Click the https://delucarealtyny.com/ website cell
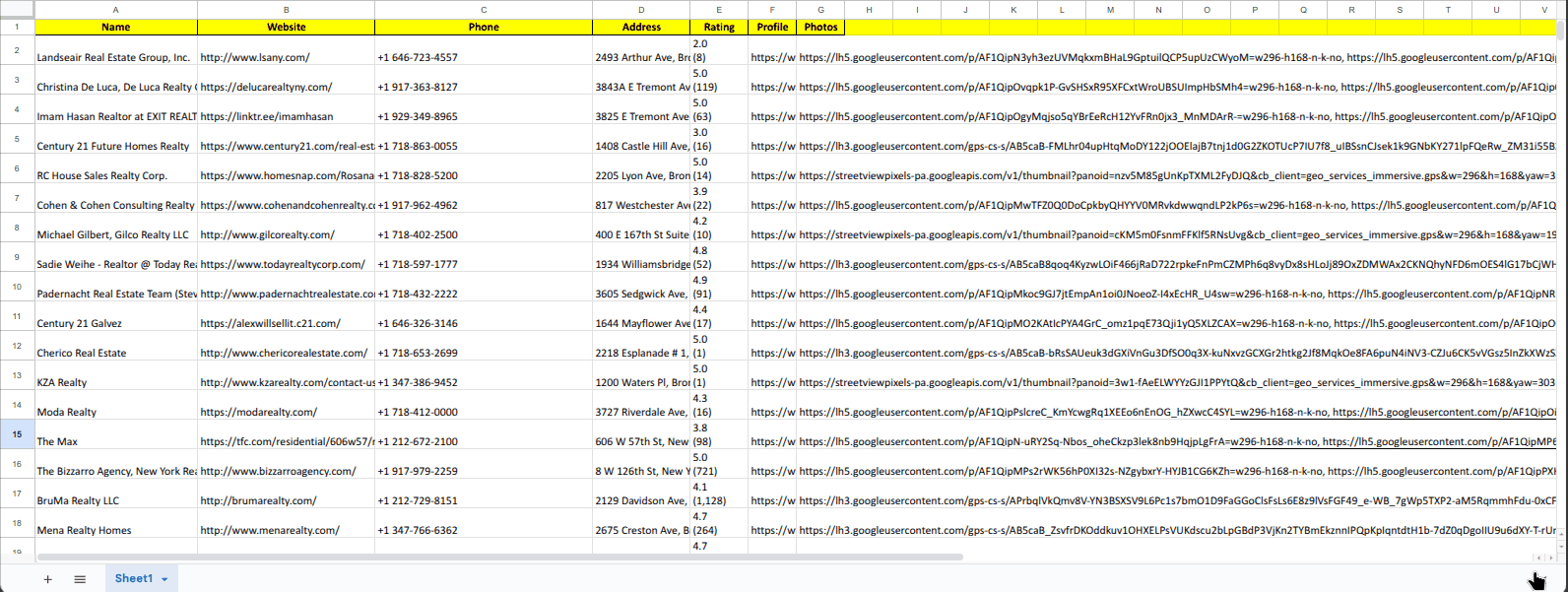Image resolution: width=1568 pixels, height=592 pixels. pos(287,80)
